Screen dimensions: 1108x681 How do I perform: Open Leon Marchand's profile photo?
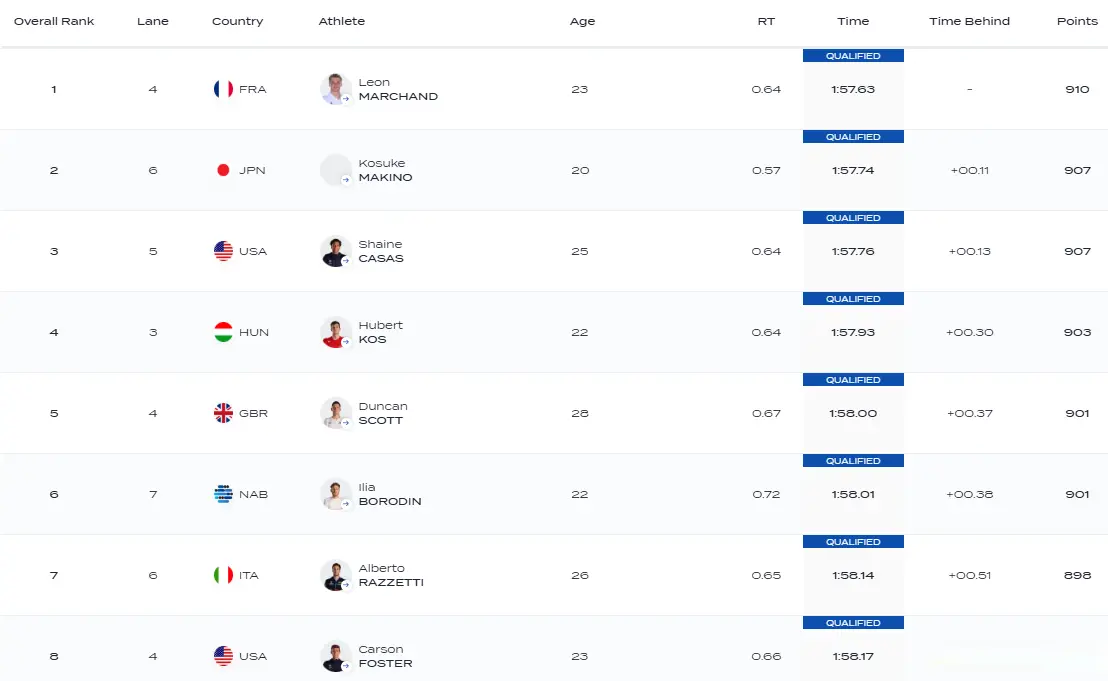[x=335, y=89]
